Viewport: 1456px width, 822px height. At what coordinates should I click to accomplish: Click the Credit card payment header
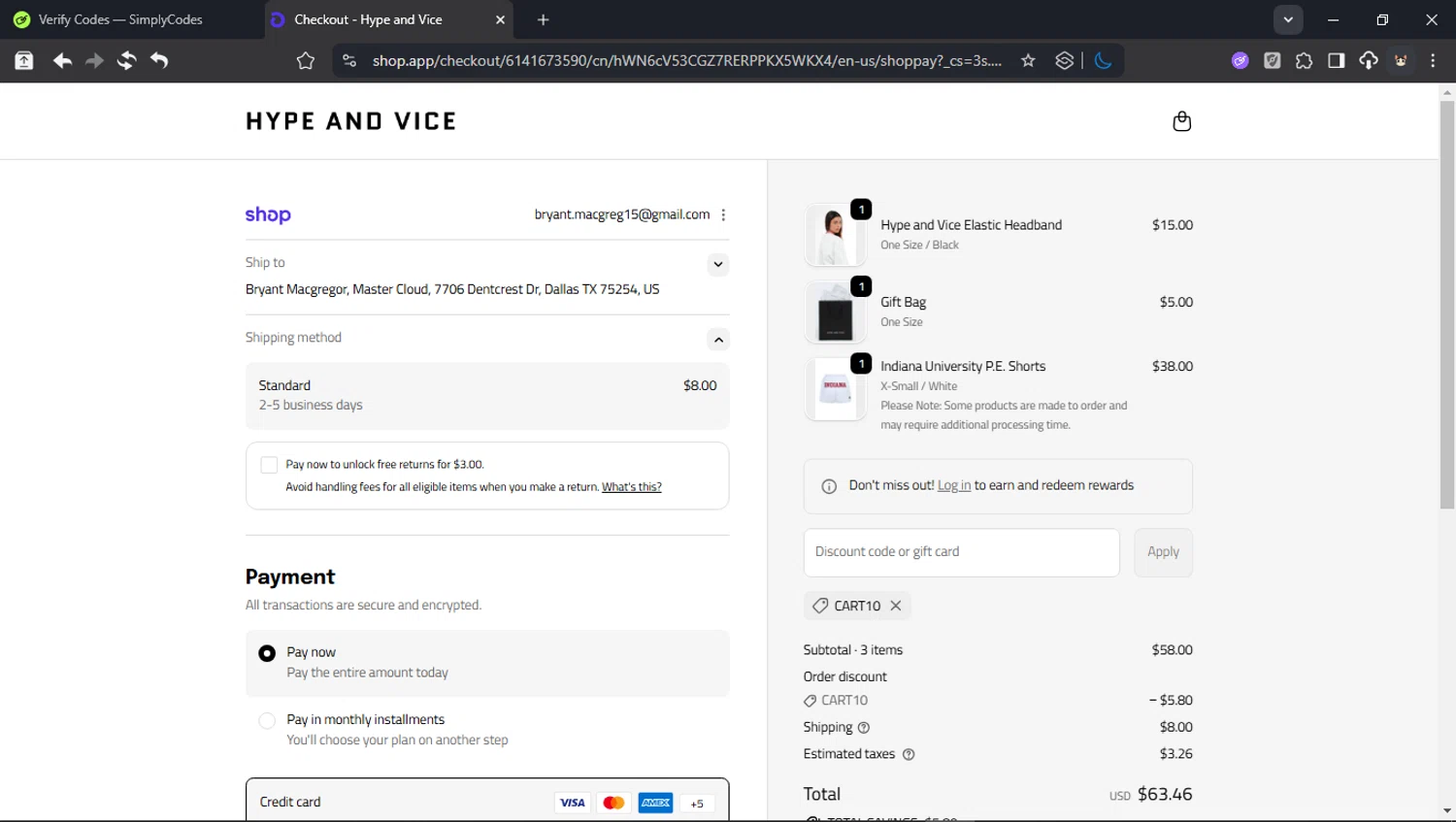(x=487, y=802)
